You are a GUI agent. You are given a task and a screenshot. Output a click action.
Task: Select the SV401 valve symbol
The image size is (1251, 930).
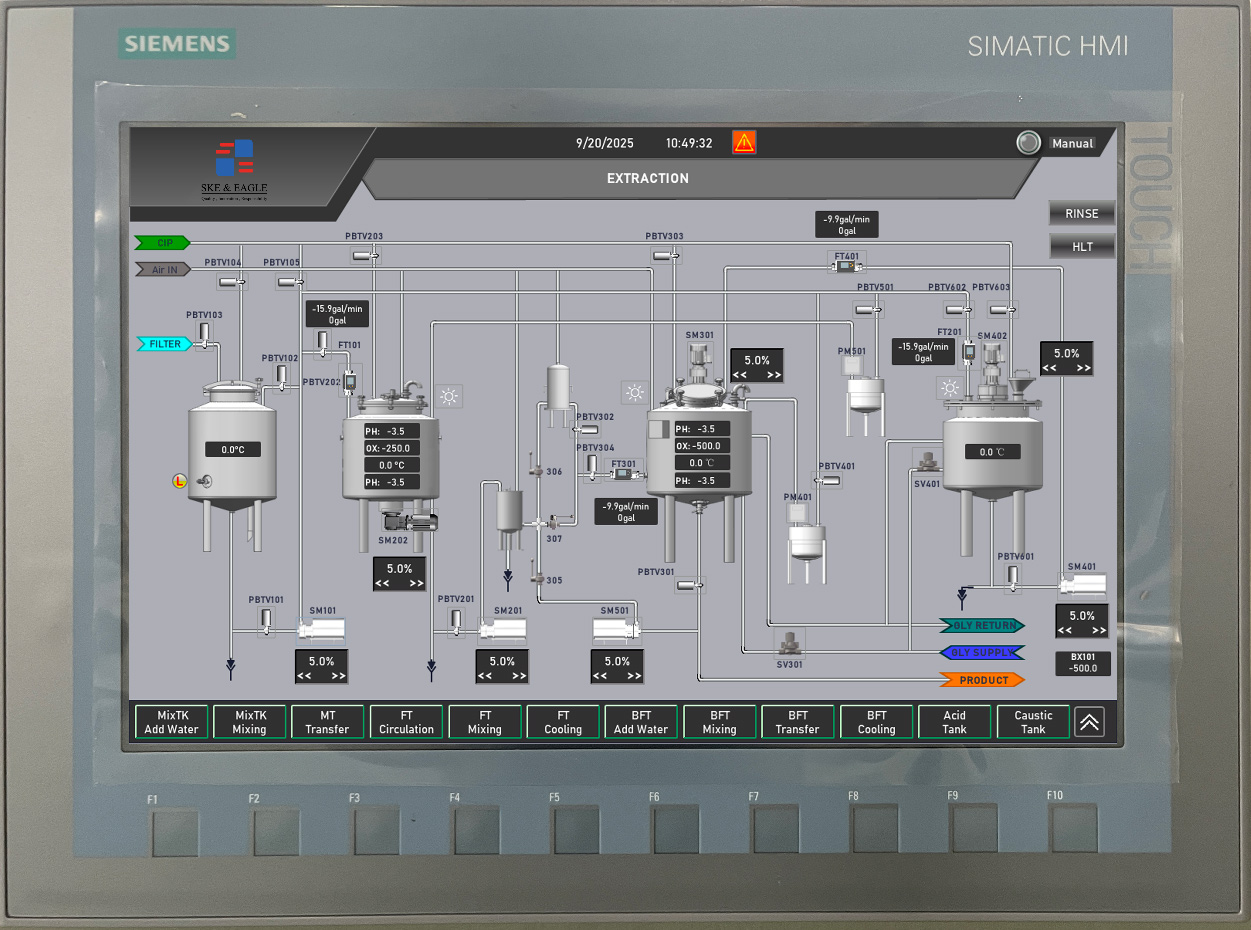coord(929,462)
